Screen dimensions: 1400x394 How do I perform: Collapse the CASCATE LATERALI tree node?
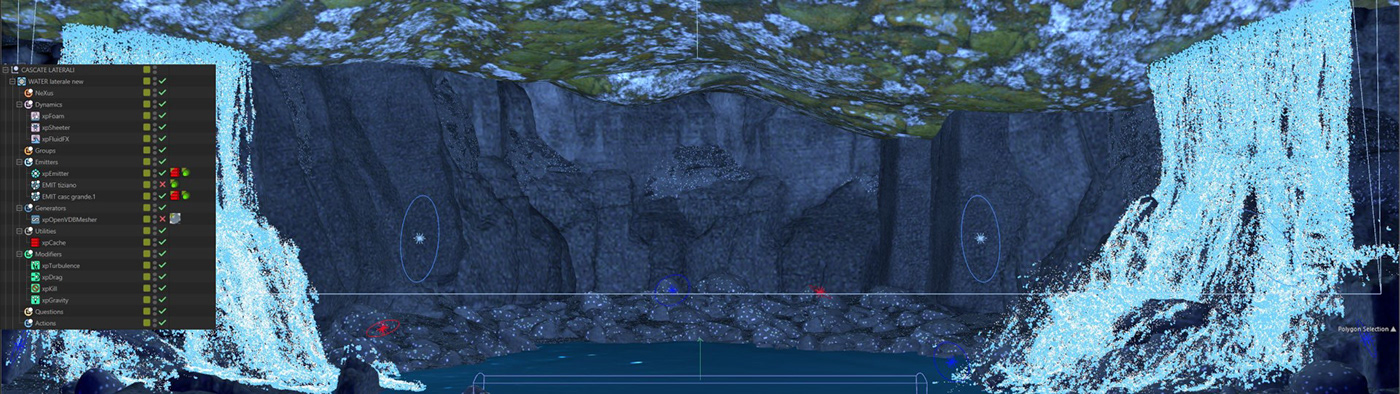[x=5, y=70]
